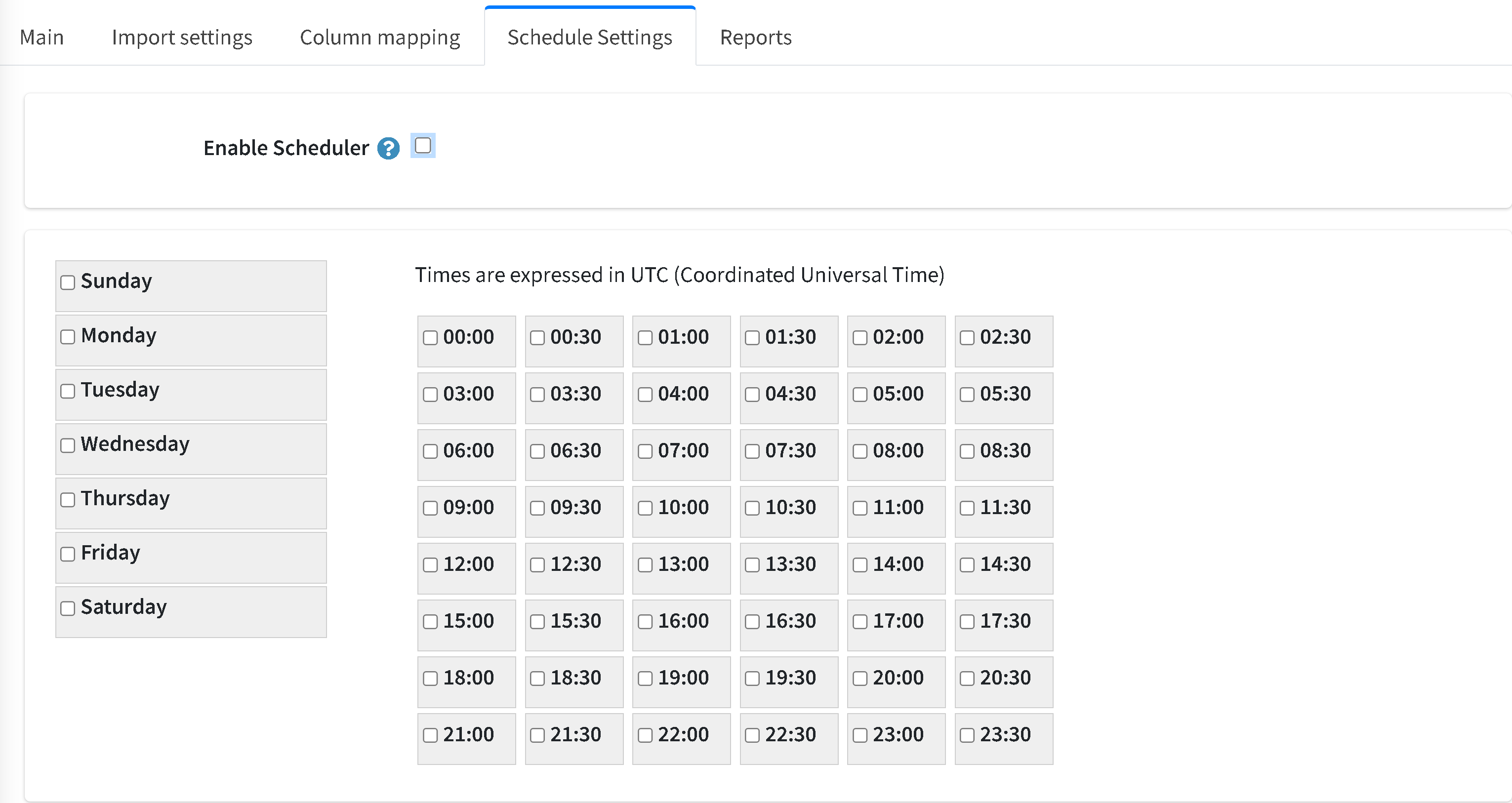
Task: Select the 14:30 time slot
Action: pyautogui.click(x=967, y=565)
